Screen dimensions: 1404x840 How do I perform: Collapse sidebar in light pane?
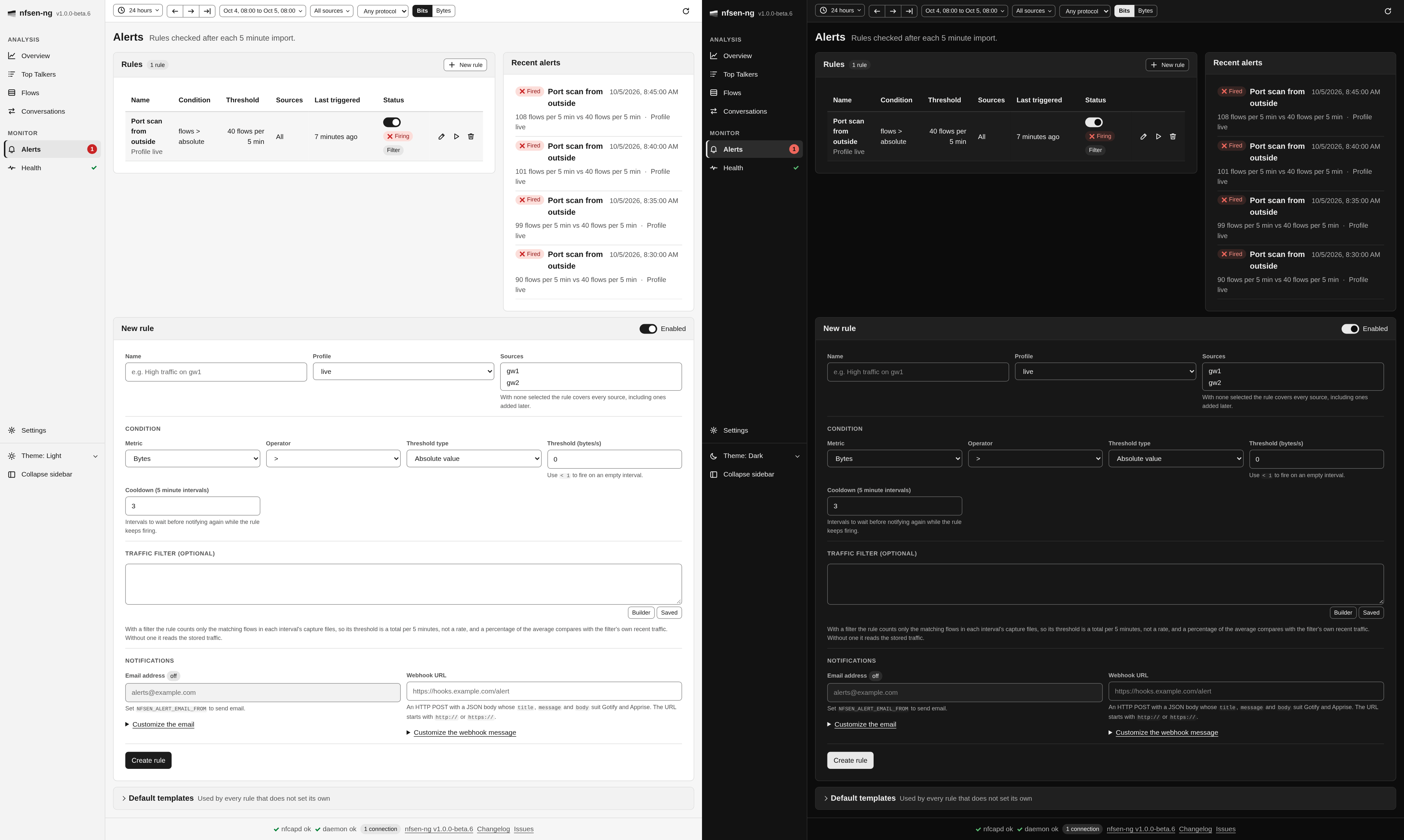pyautogui.click(x=52, y=474)
